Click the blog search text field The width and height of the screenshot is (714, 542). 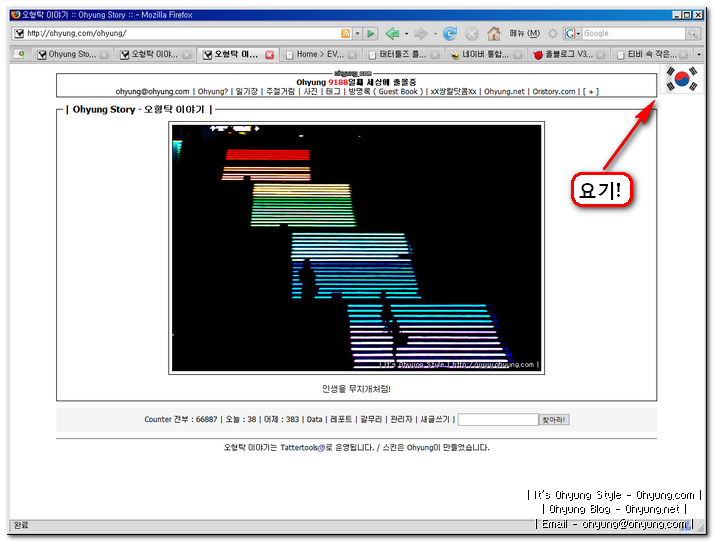(x=497, y=420)
